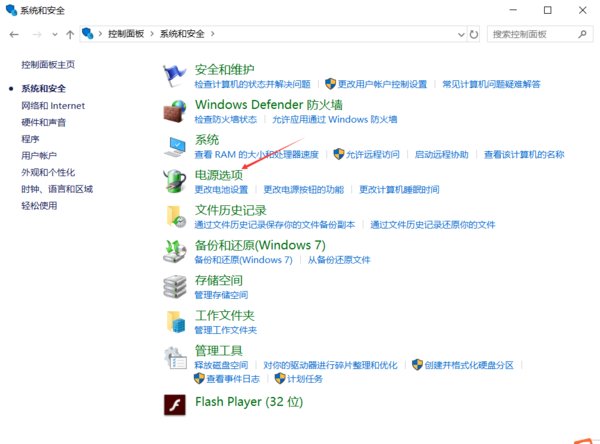Click 更改计算机睡眠时间 link
The height and width of the screenshot is (444, 600).
399,189
